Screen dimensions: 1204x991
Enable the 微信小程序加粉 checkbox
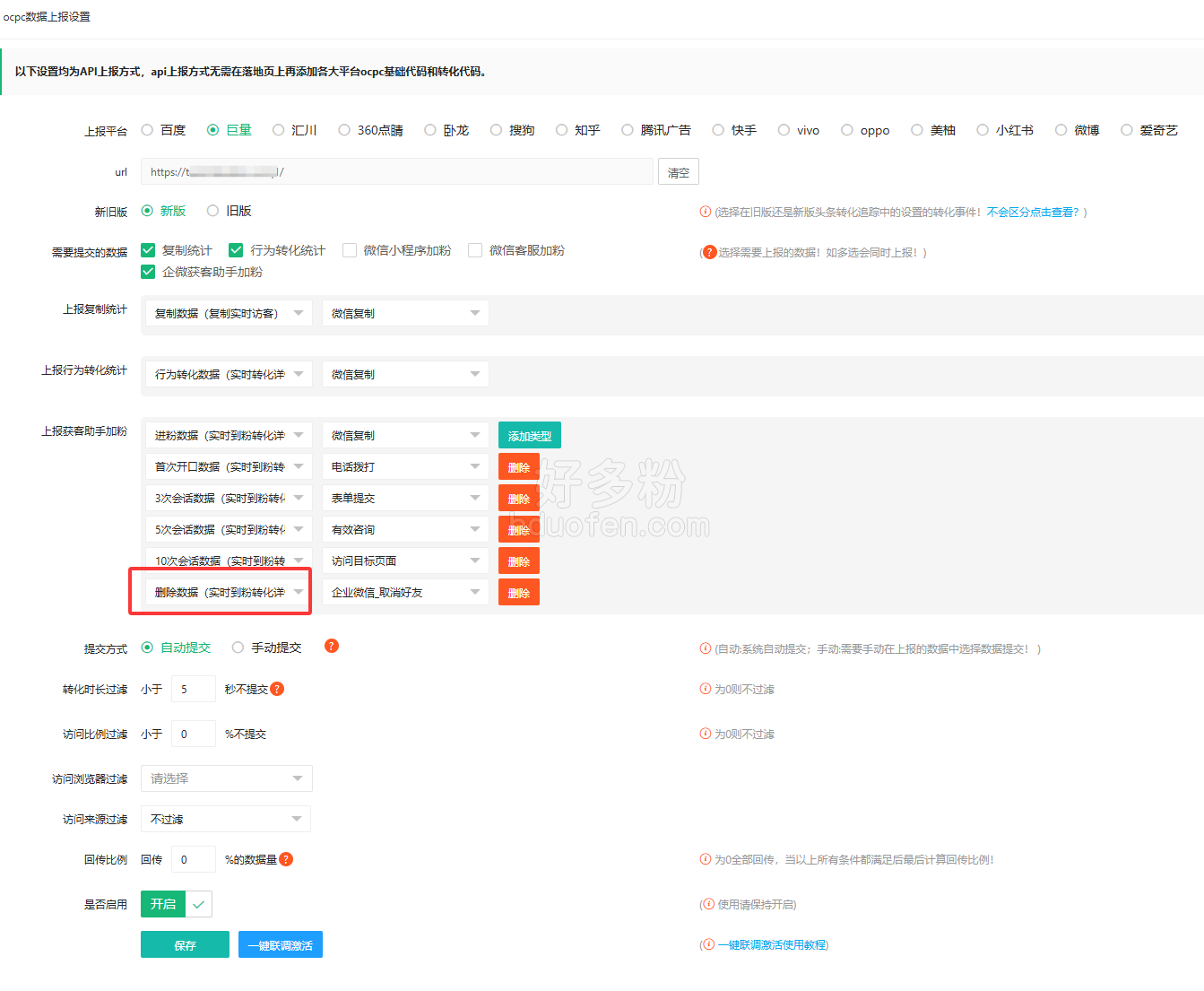tap(350, 250)
